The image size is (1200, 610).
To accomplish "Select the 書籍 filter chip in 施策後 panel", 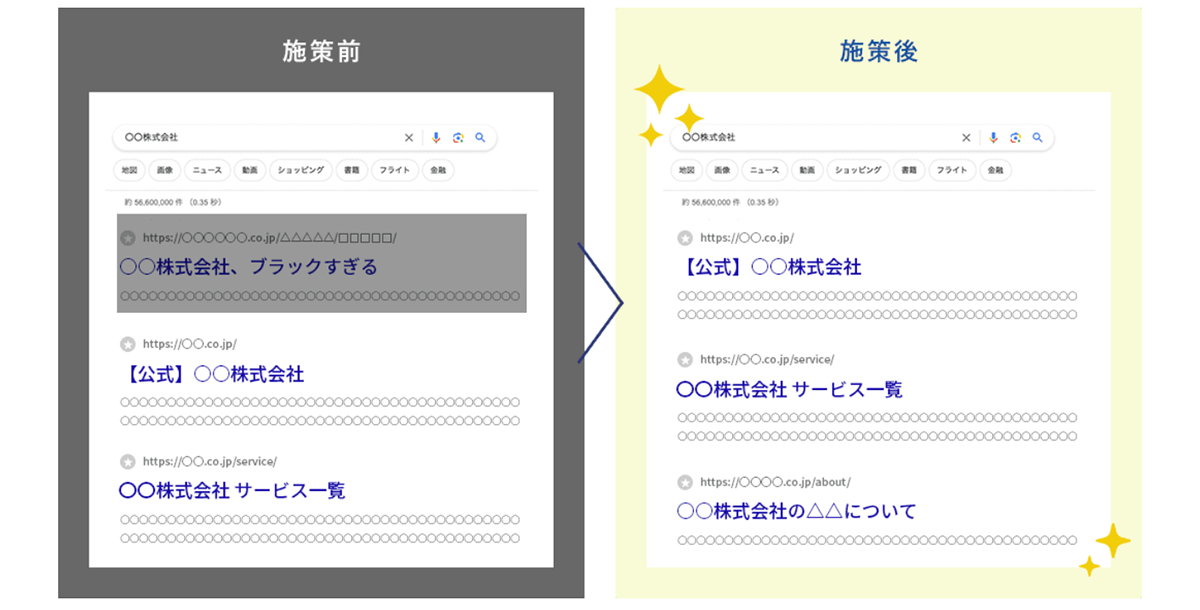I will pos(908,171).
